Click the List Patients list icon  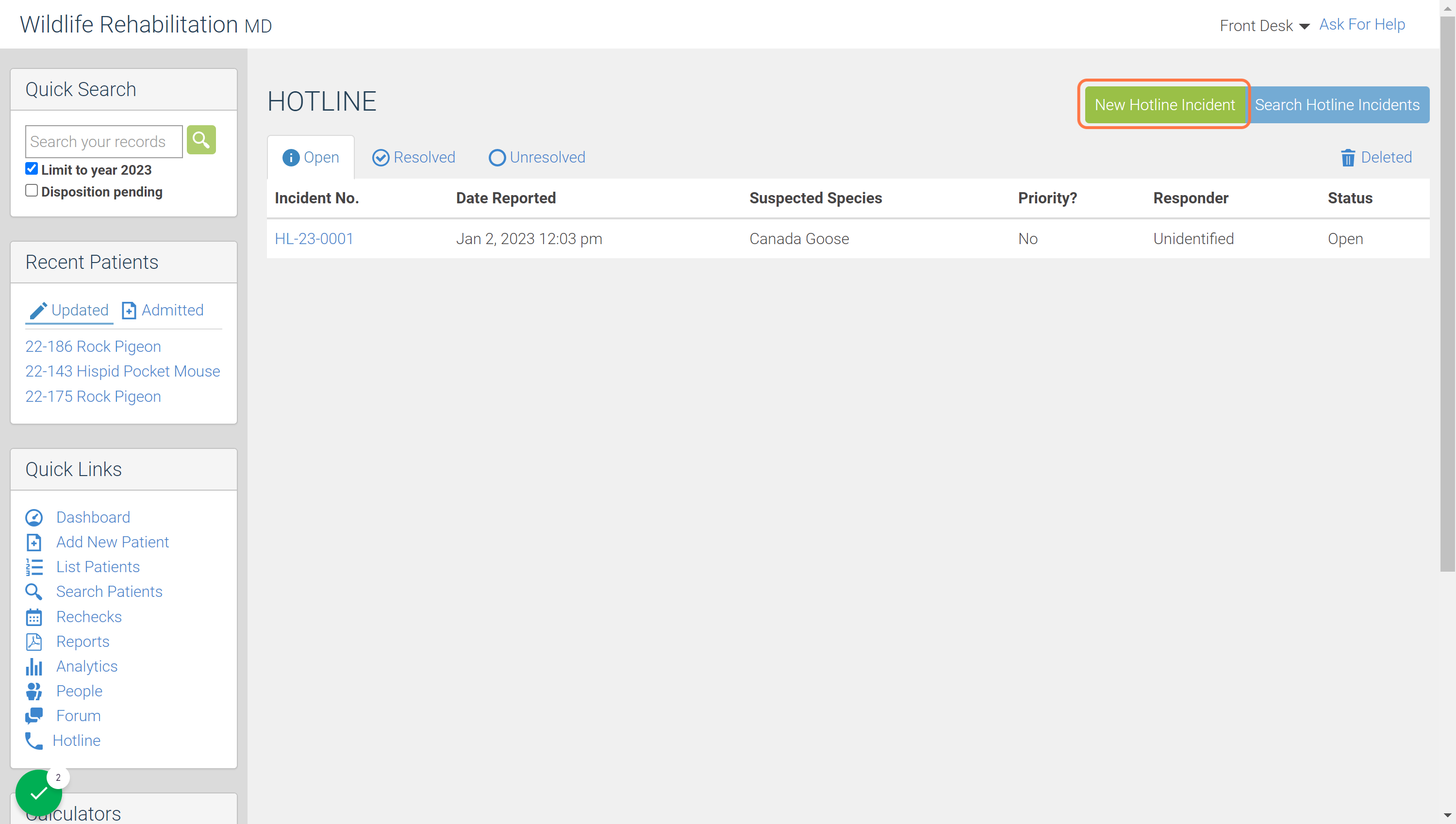coord(34,567)
